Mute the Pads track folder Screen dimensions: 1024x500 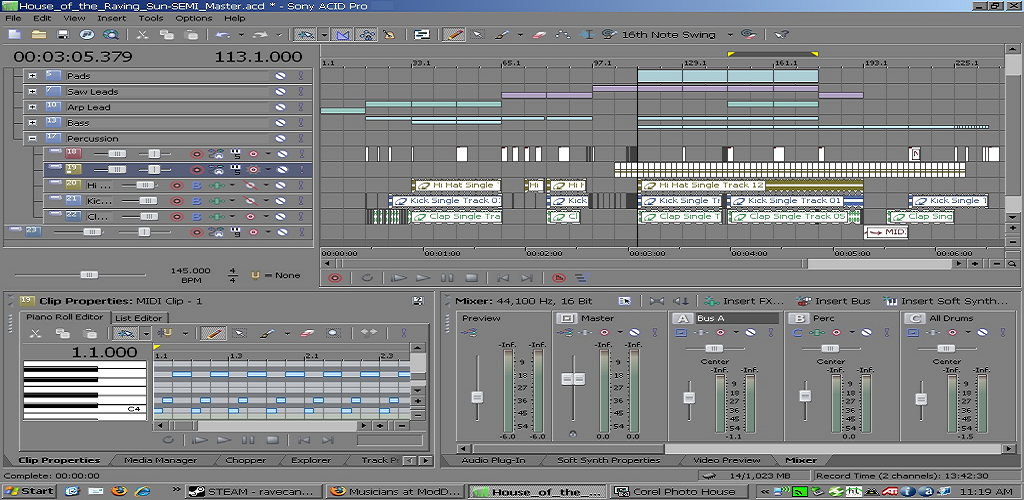(x=281, y=76)
